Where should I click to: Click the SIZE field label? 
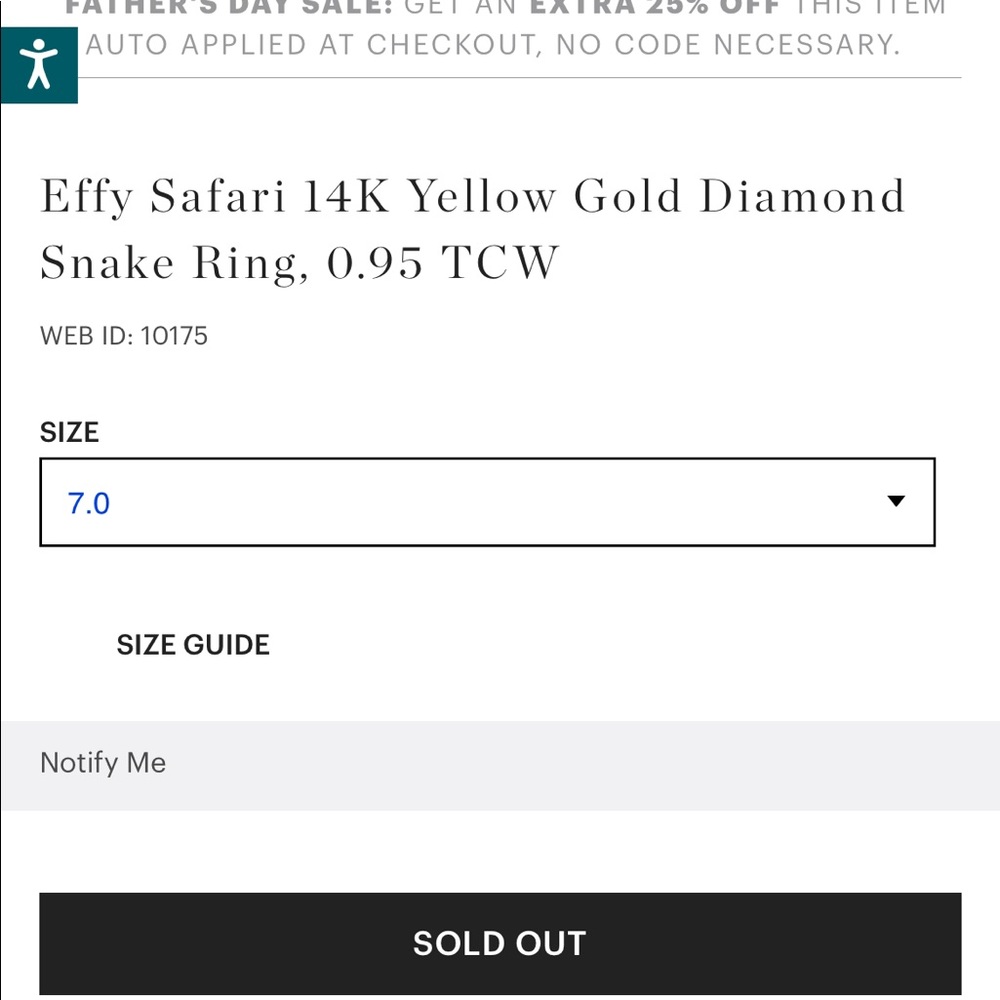(x=69, y=432)
